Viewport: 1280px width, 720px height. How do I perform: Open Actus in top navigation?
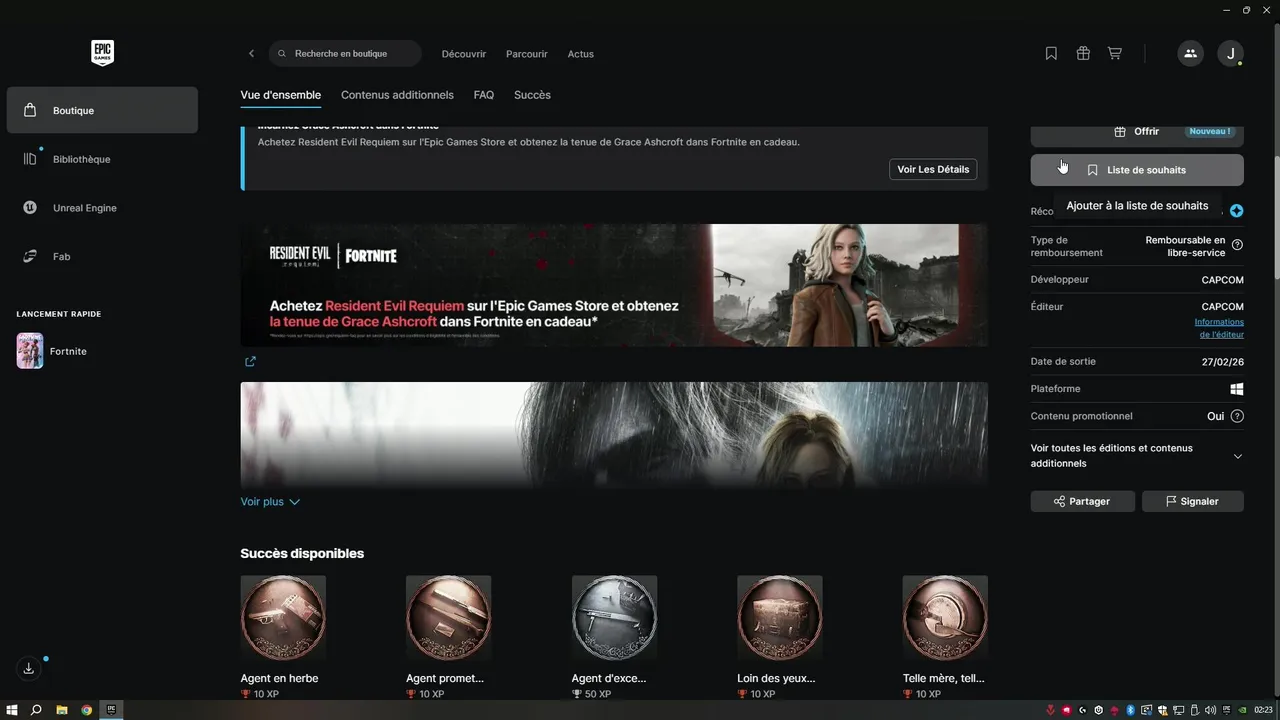coord(581,54)
